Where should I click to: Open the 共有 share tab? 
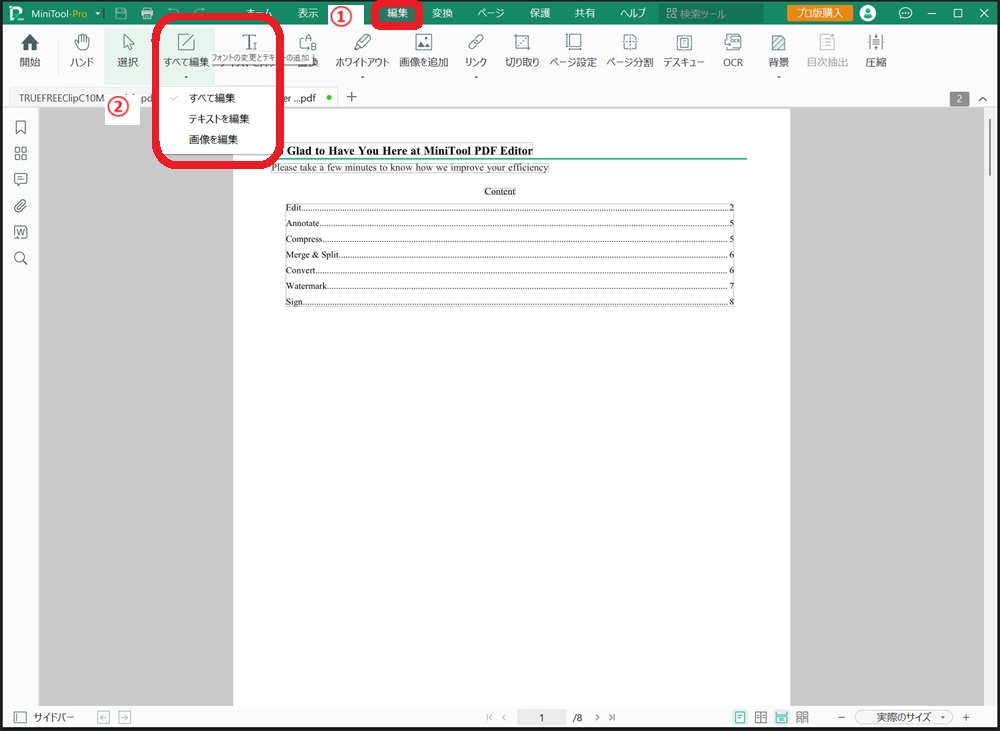[585, 13]
